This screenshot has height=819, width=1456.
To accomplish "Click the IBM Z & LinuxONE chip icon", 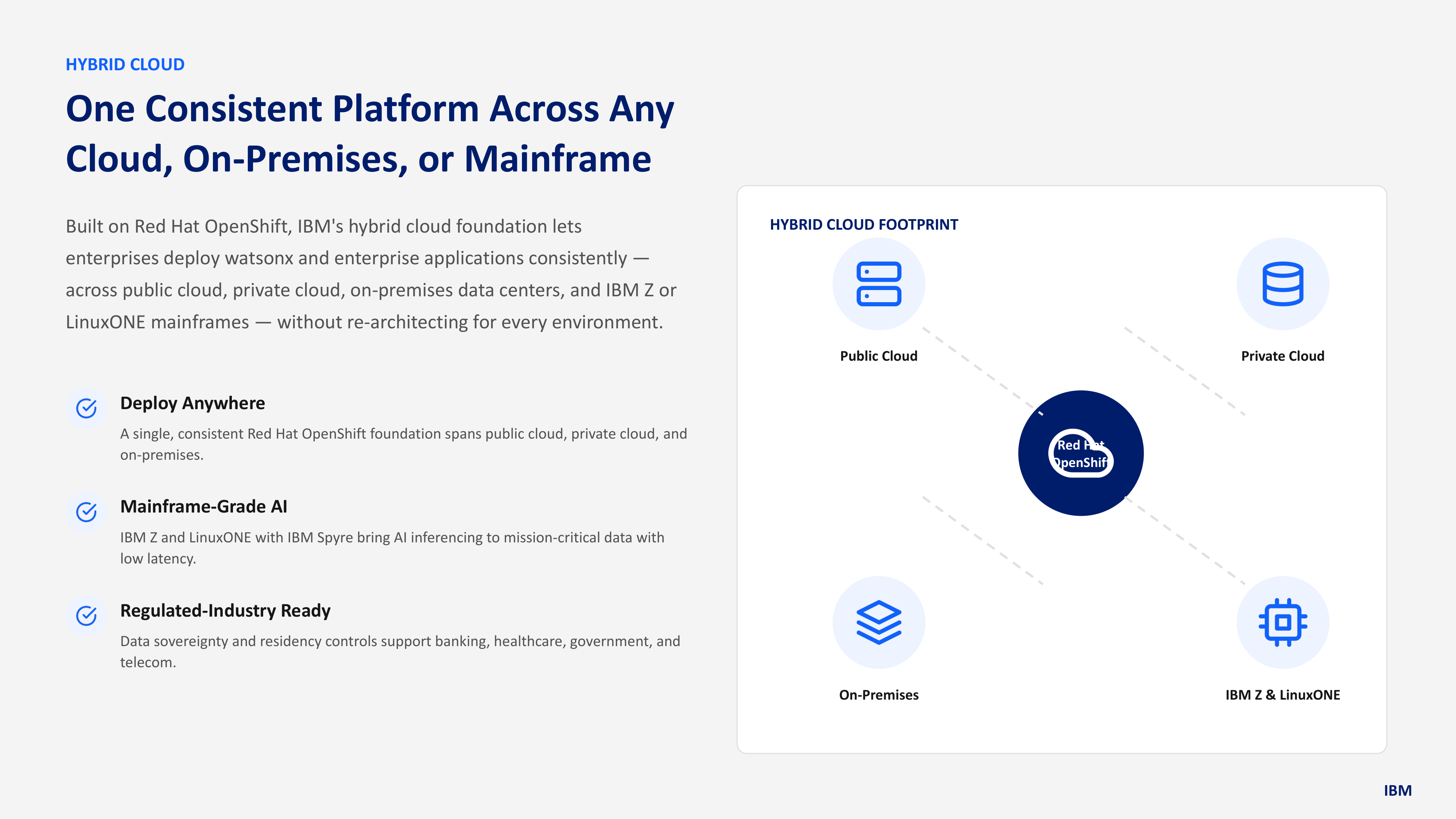I will click(1282, 622).
